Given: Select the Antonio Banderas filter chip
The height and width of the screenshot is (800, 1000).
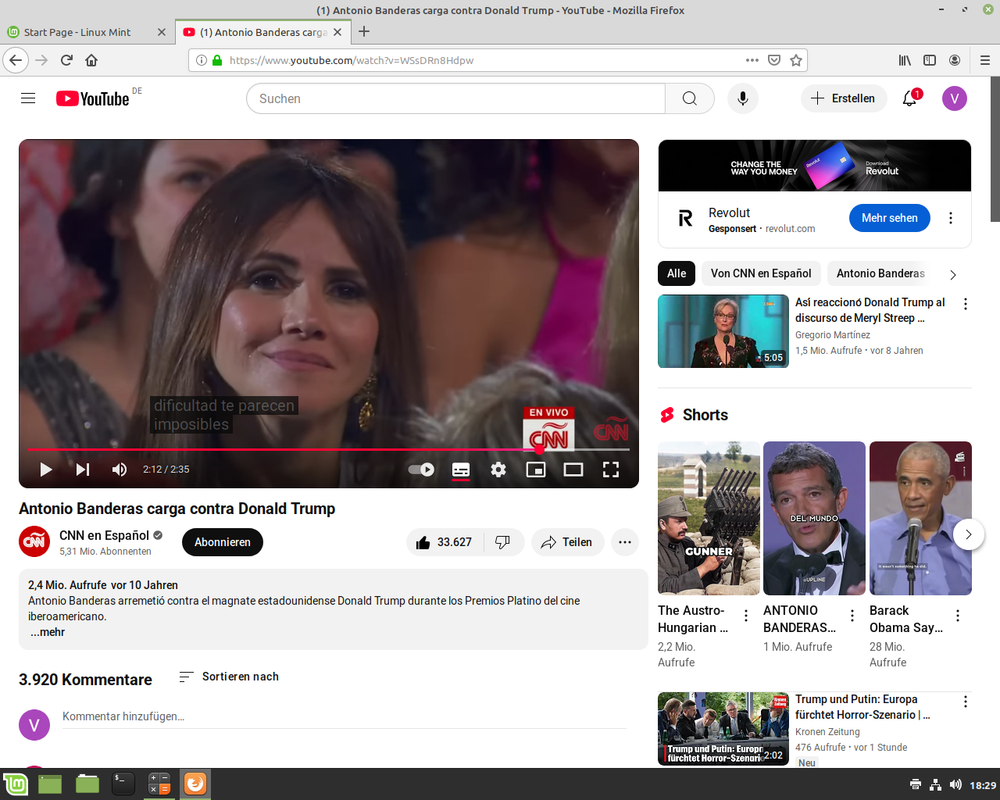Looking at the screenshot, I should coord(880,273).
